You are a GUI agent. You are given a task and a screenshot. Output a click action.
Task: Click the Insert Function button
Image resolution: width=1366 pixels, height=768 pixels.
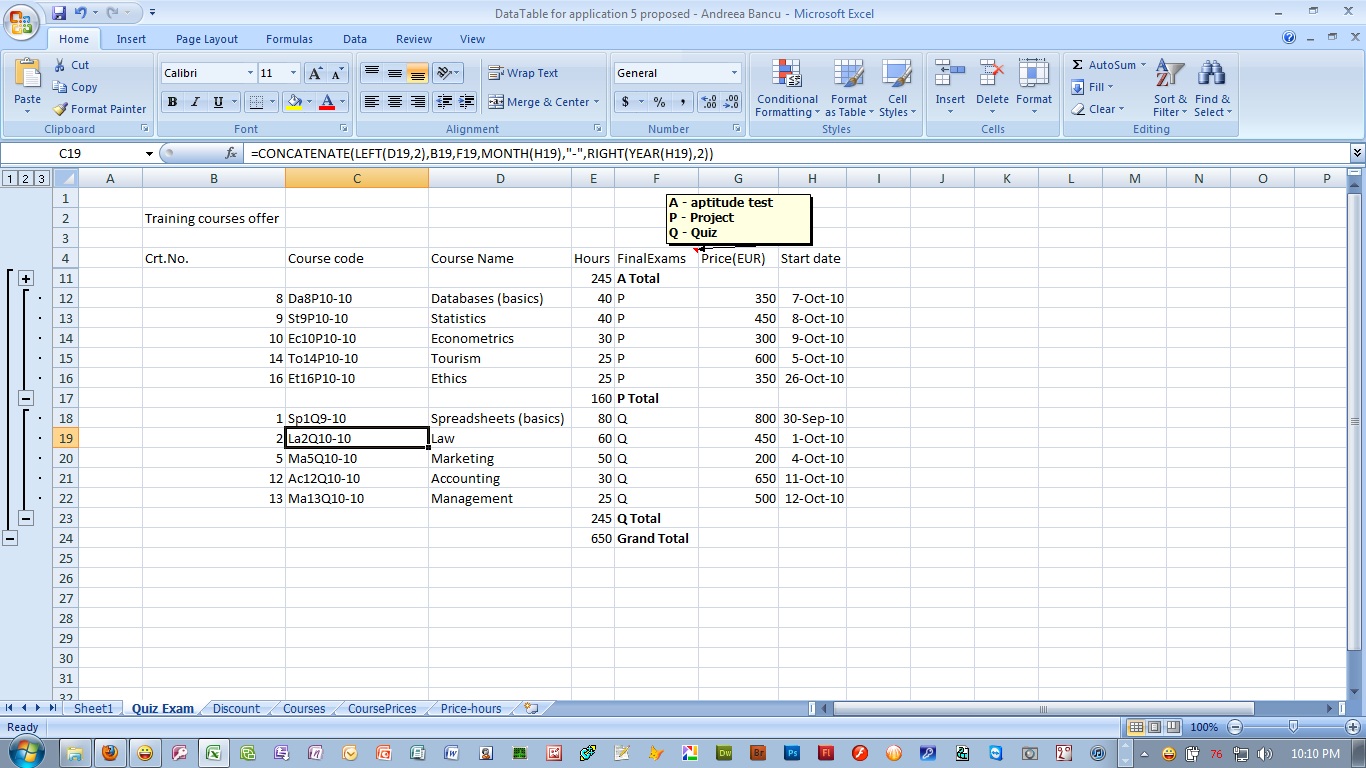[231, 153]
